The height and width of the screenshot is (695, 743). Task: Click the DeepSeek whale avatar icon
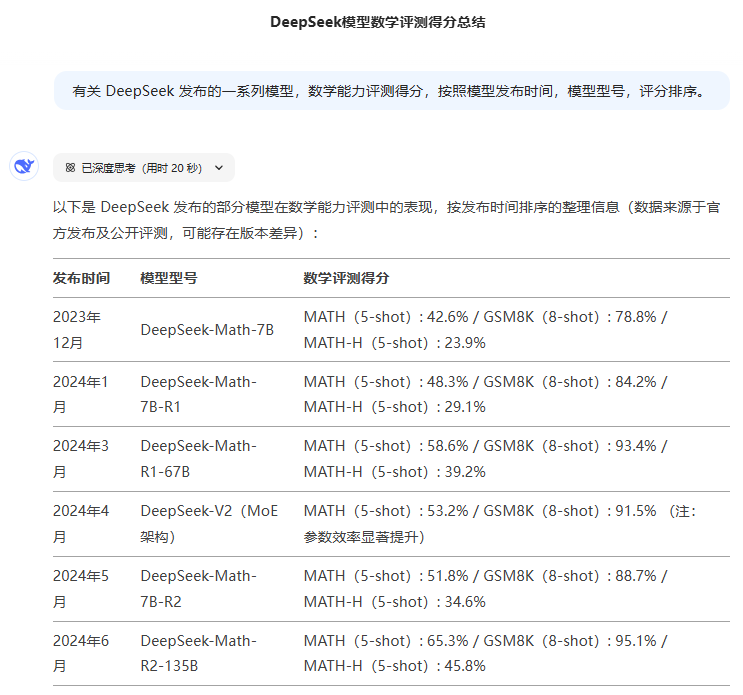(x=24, y=166)
